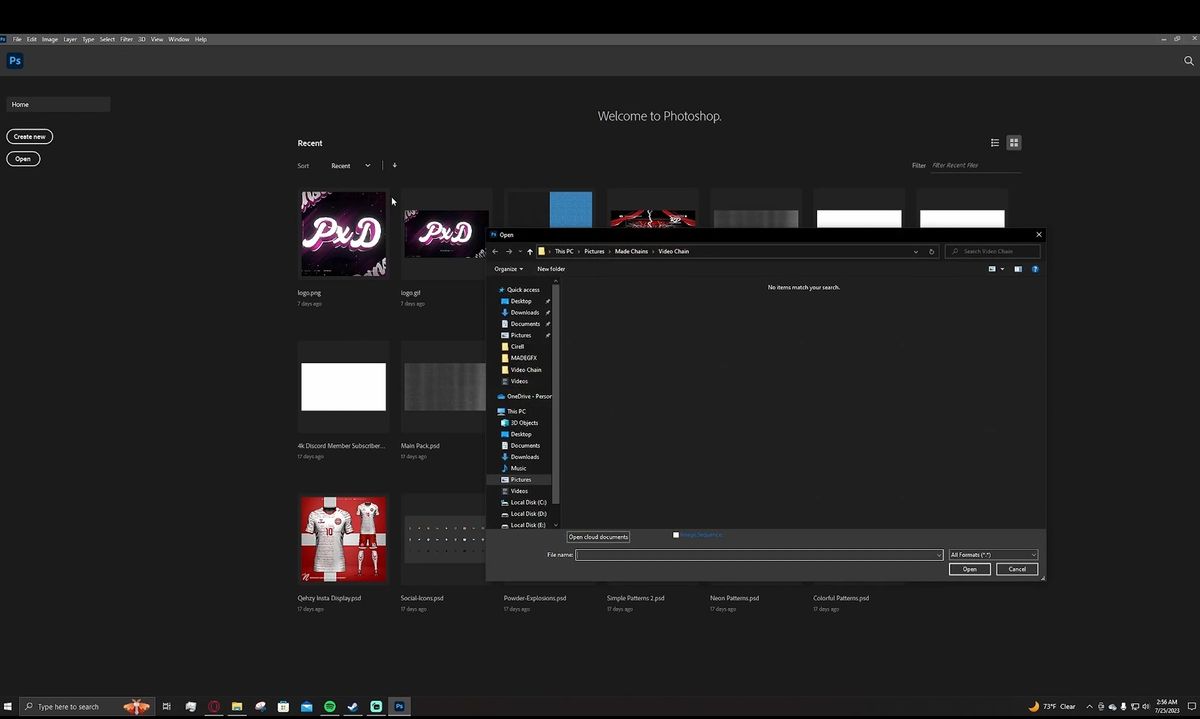Open the Window menu
Screen dimensions: 1200x719
click(178, 39)
